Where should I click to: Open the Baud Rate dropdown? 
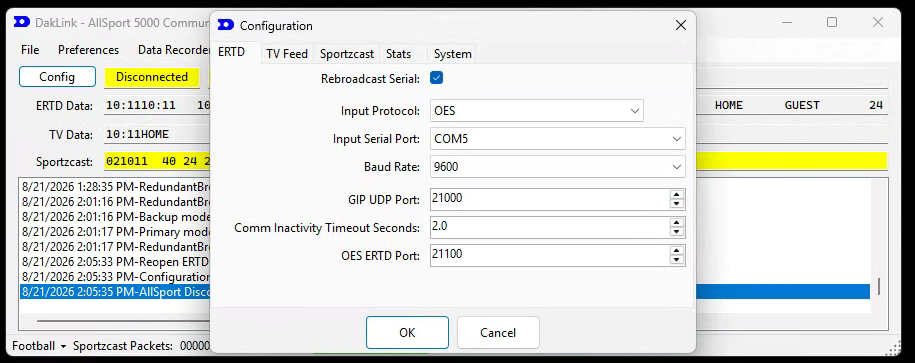coord(557,167)
